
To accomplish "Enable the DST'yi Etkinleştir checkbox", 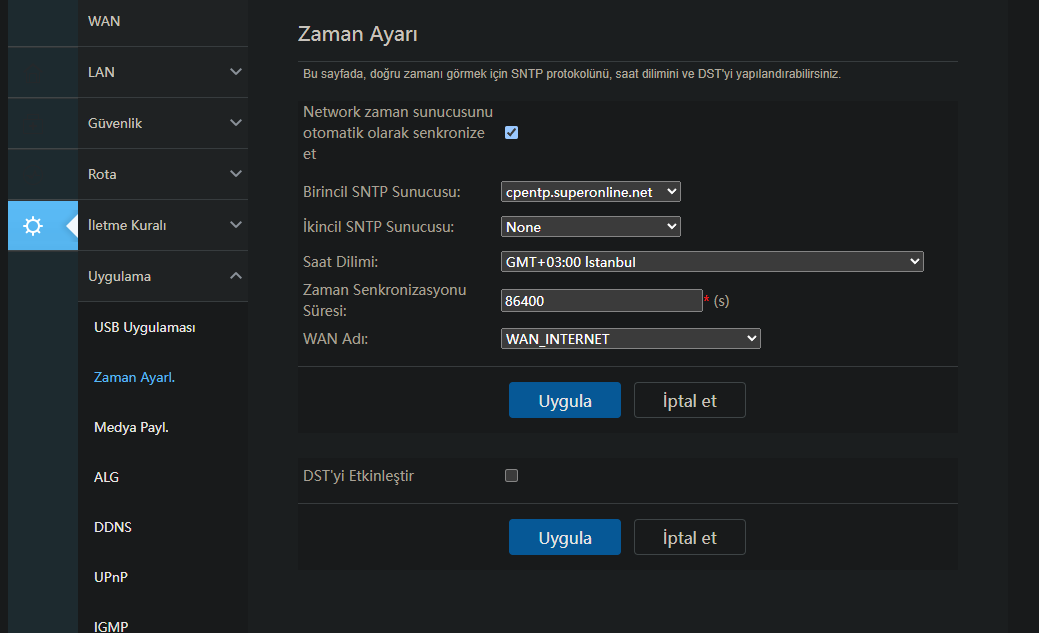I will [x=512, y=476].
